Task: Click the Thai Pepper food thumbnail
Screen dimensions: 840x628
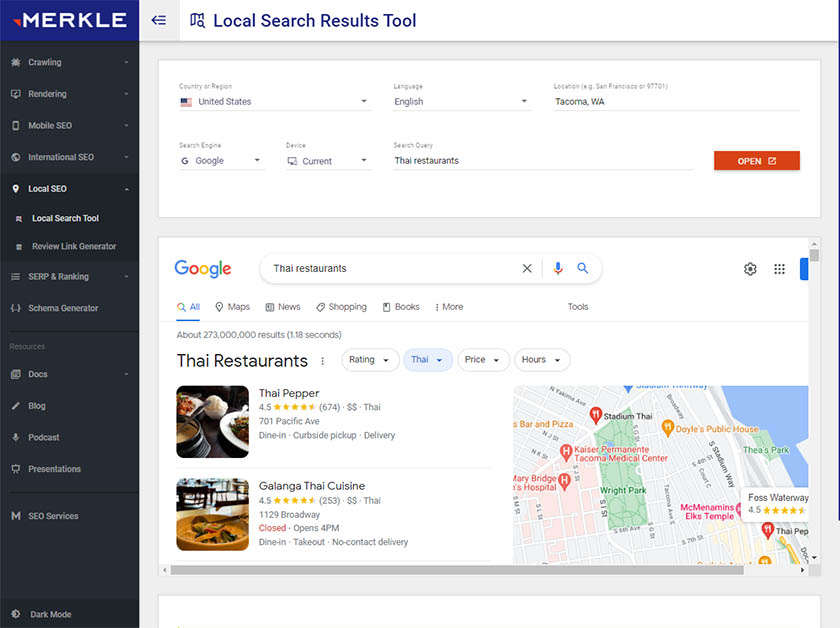Action: (213, 422)
